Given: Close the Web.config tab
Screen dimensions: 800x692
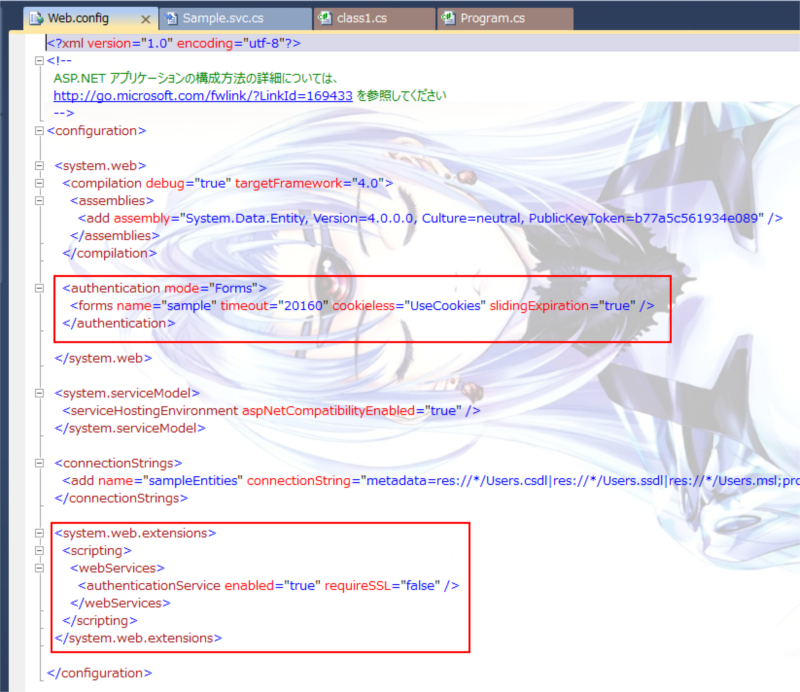Looking at the screenshot, I should tap(145, 19).
